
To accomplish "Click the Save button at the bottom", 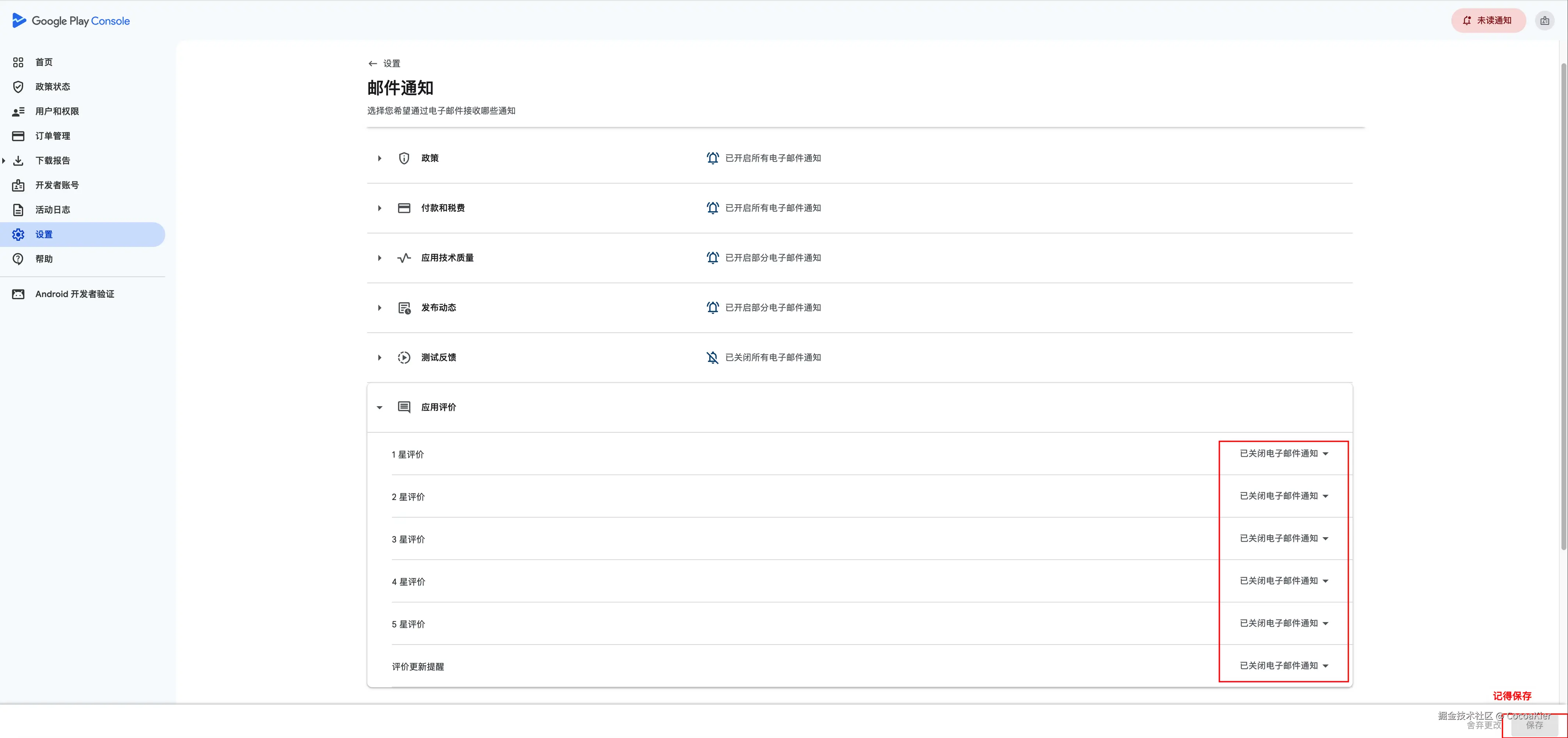I will (1534, 725).
